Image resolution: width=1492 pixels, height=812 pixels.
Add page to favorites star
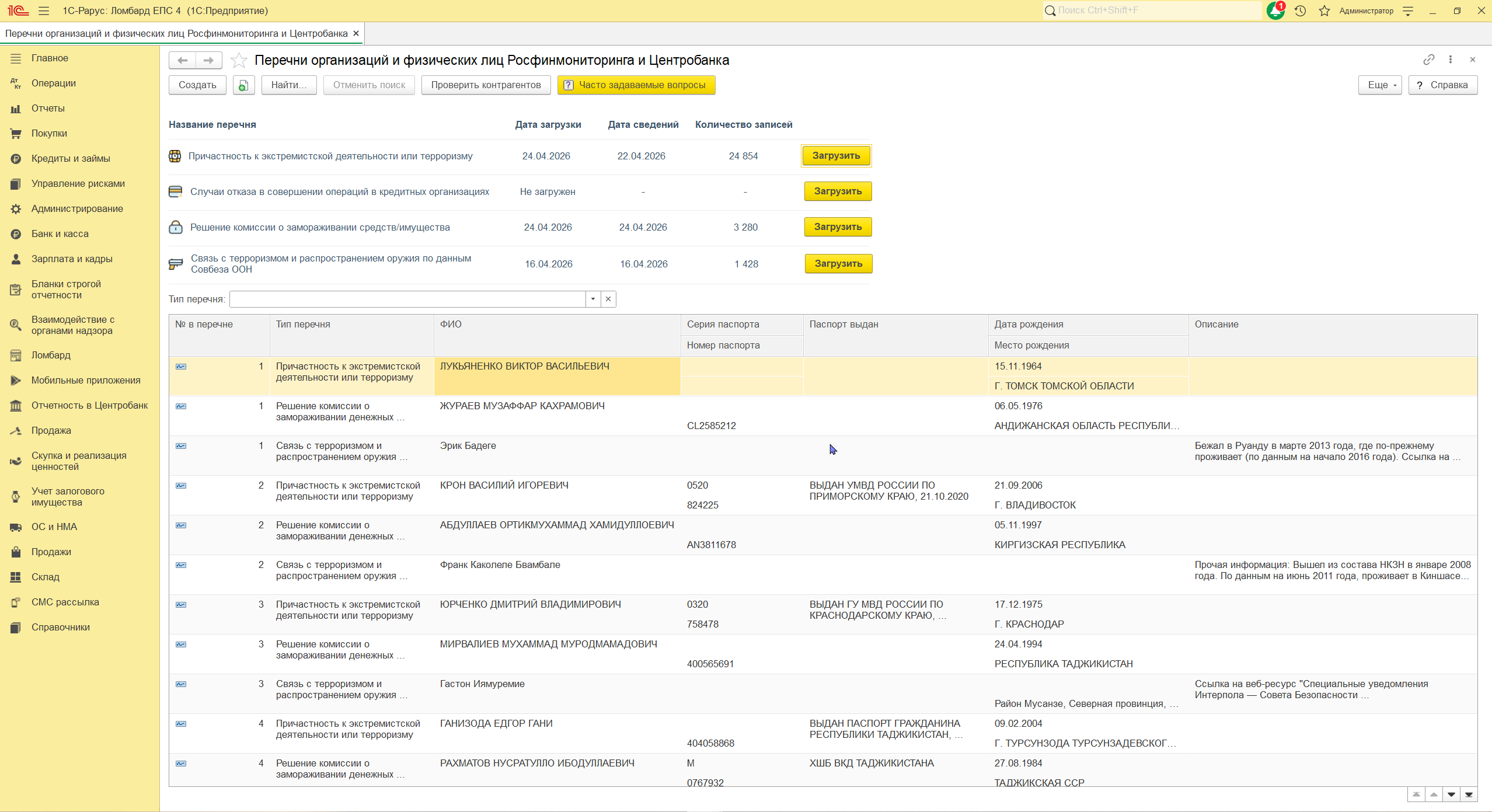point(239,61)
